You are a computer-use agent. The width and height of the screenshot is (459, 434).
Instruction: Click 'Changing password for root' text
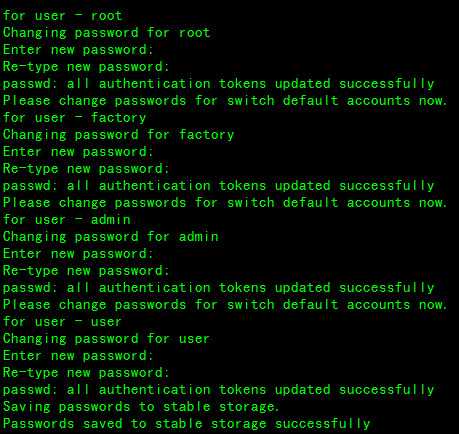(x=107, y=33)
